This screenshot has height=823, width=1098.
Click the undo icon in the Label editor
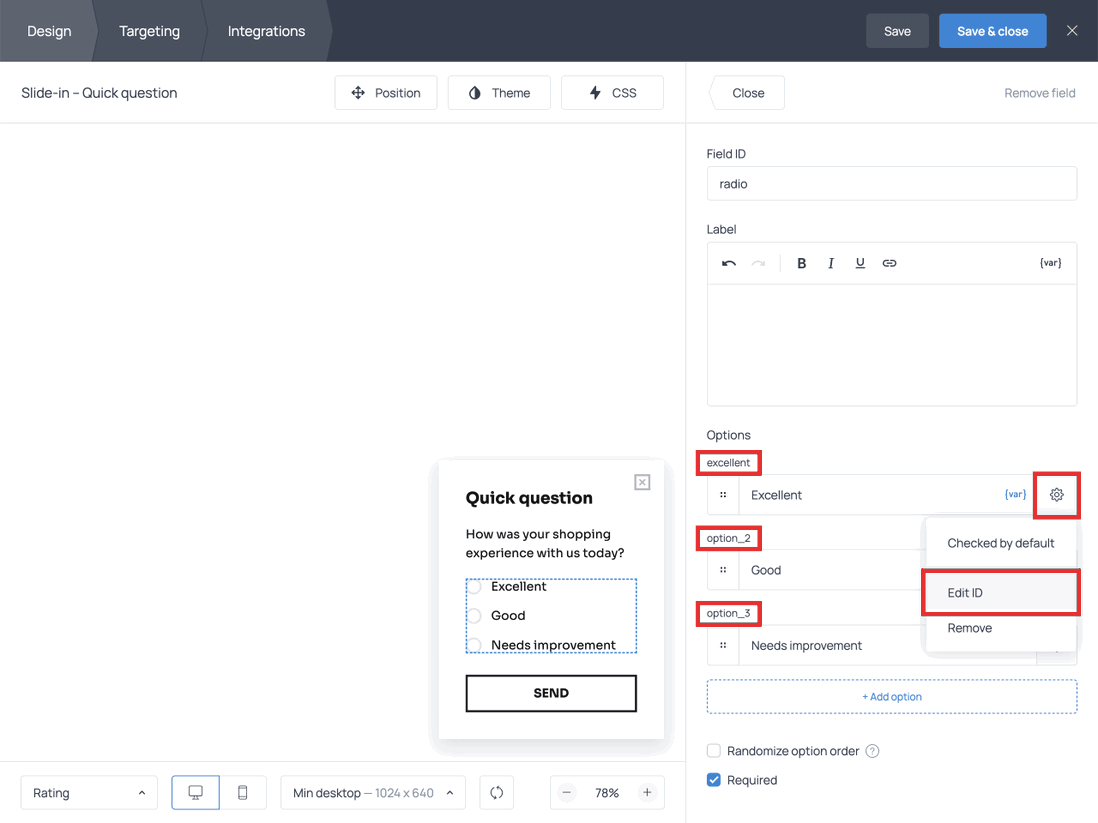point(728,262)
